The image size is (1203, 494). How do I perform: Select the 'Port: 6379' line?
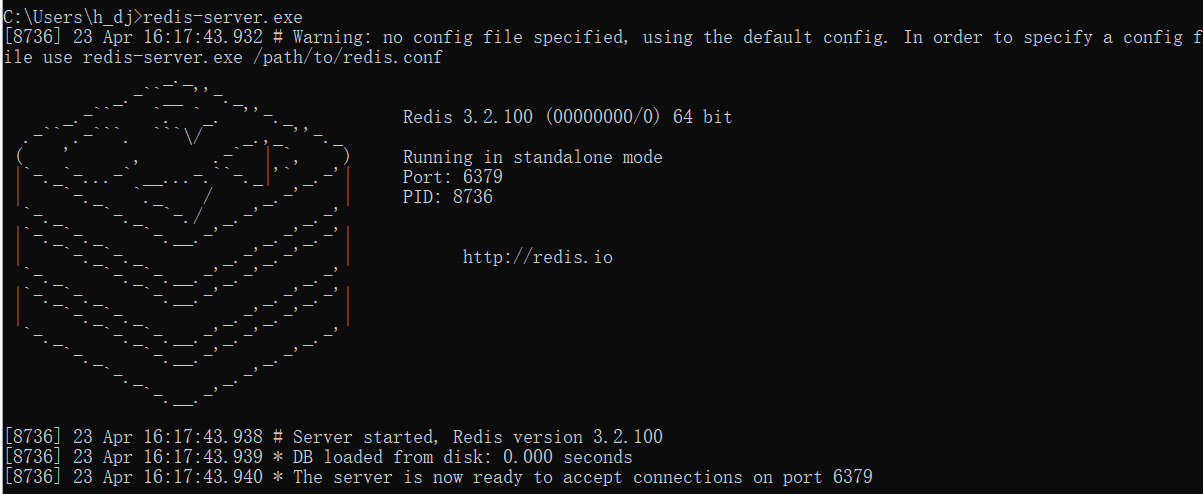[x=452, y=177]
